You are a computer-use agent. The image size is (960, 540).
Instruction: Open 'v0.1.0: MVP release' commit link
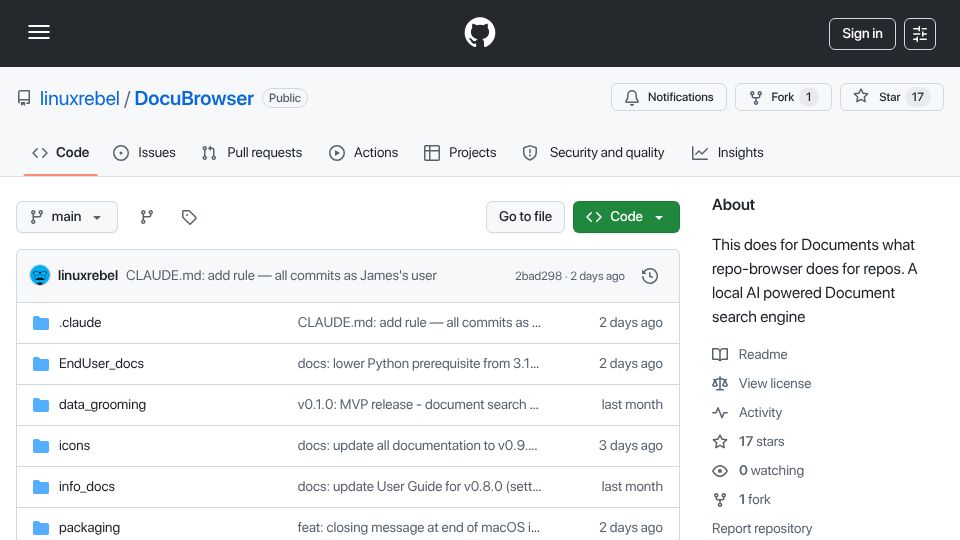418,405
